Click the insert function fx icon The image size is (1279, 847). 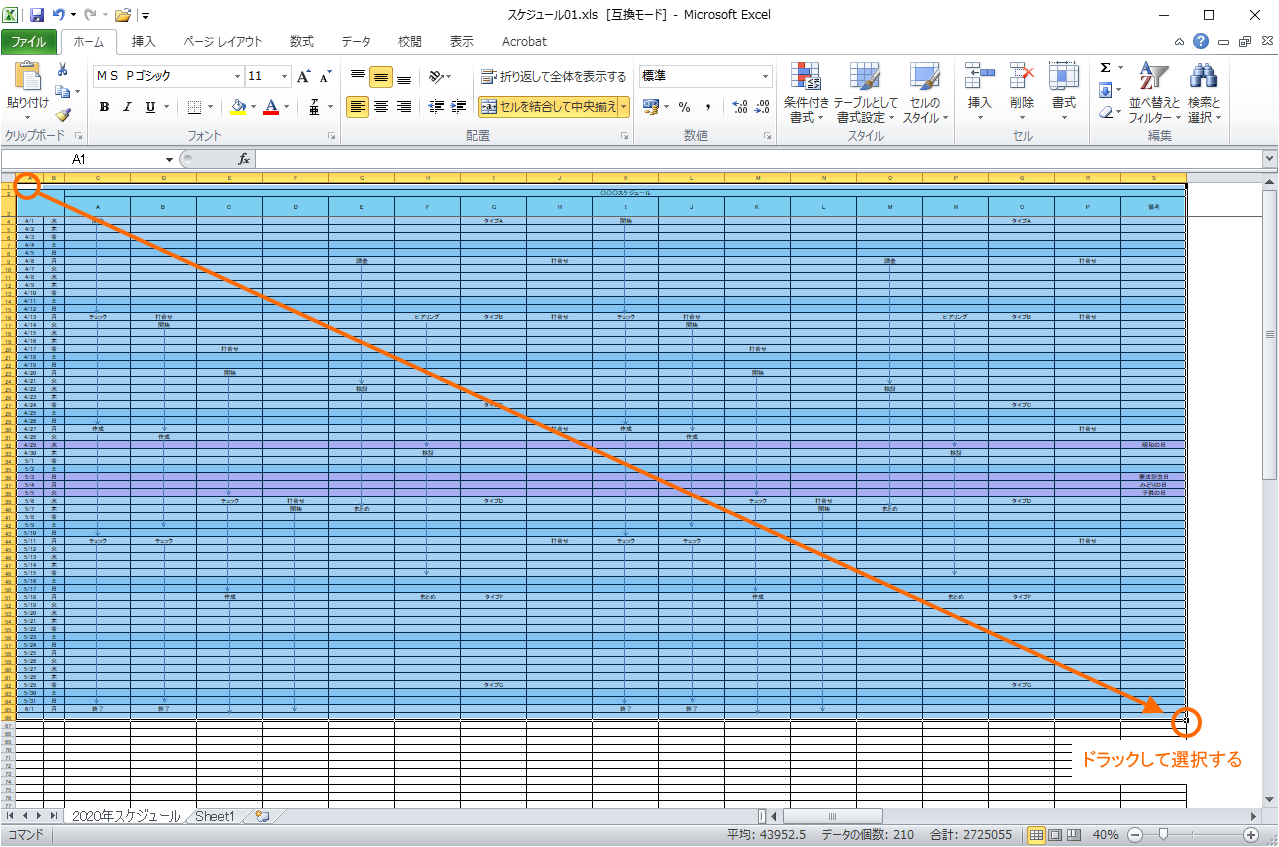click(243, 159)
